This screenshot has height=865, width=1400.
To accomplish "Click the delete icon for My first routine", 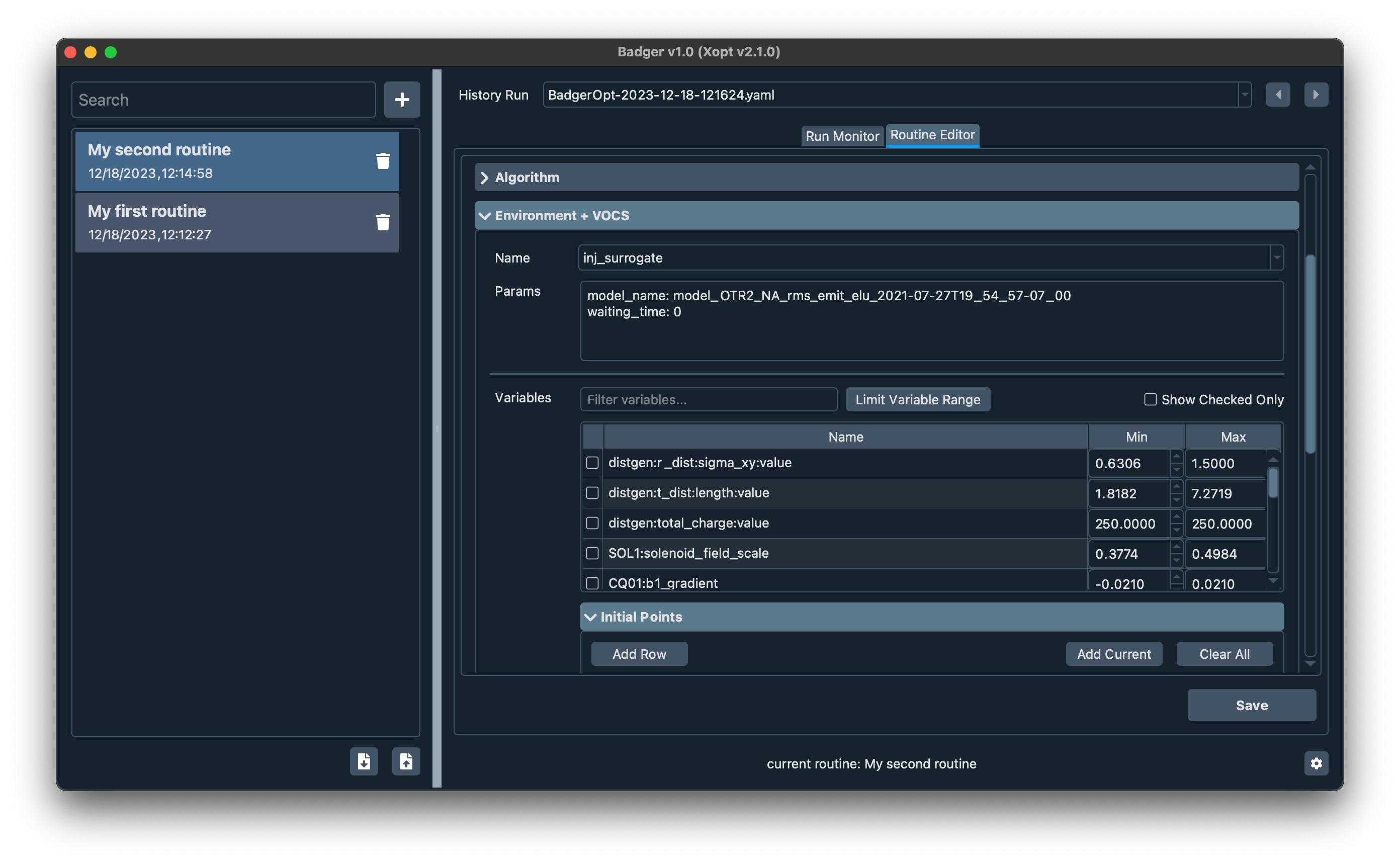I will coord(382,222).
